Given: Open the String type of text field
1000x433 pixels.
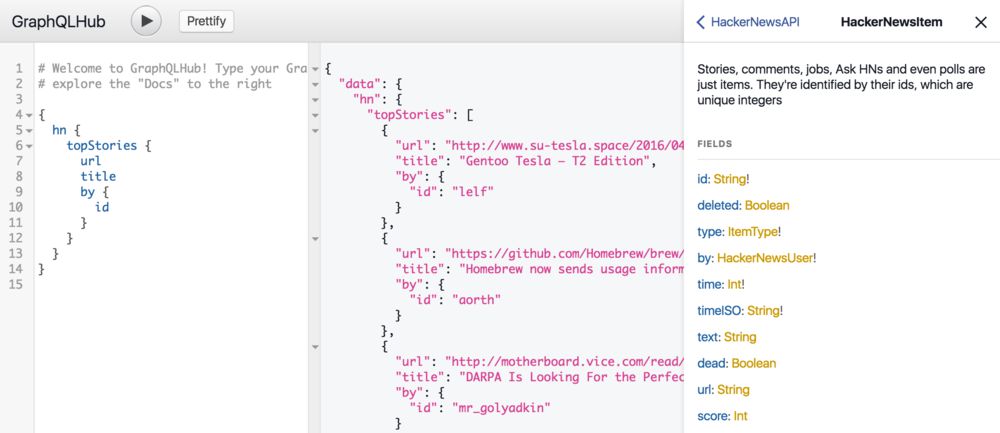Looking at the screenshot, I should click(x=740, y=337).
